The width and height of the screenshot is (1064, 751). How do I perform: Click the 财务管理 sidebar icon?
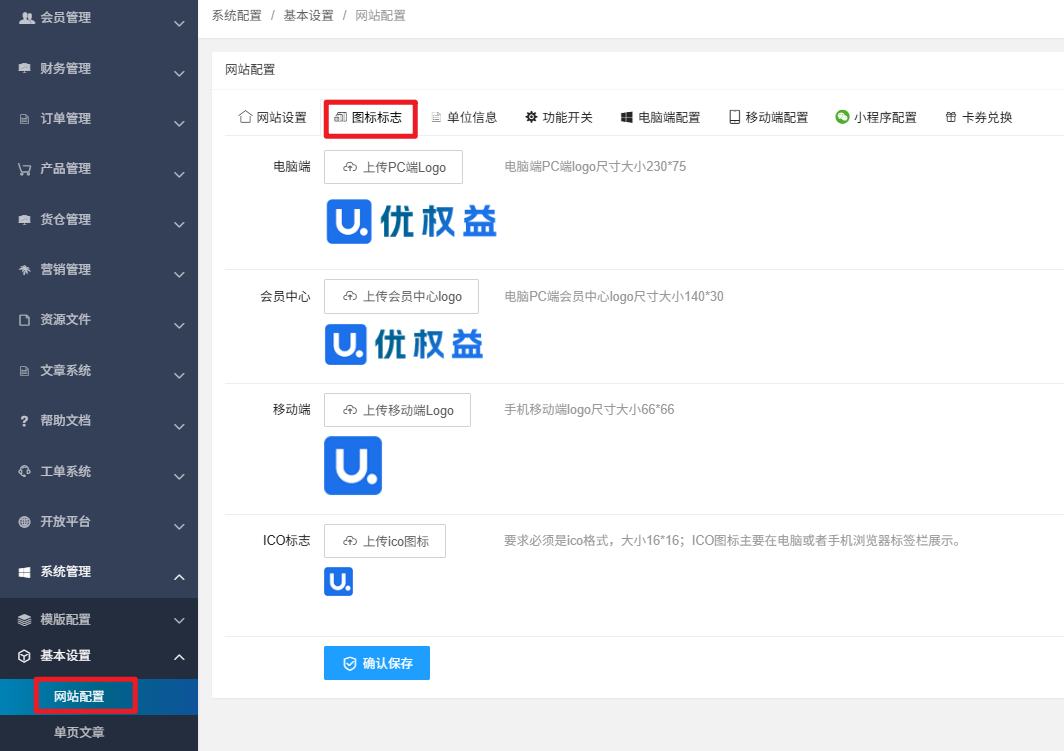24,68
